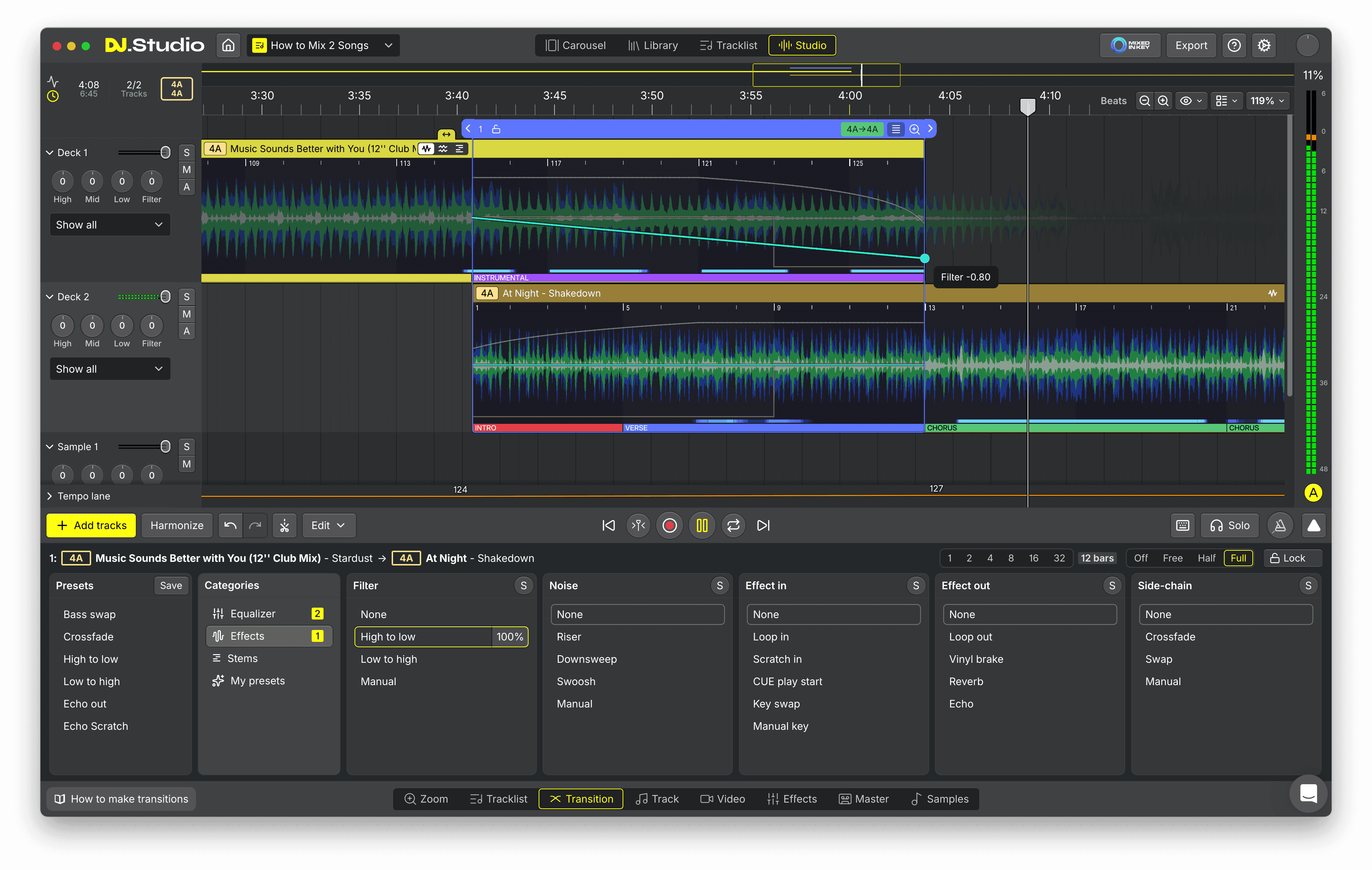Solo the Sample 1 lane
The image size is (1372, 870).
[x=186, y=447]
